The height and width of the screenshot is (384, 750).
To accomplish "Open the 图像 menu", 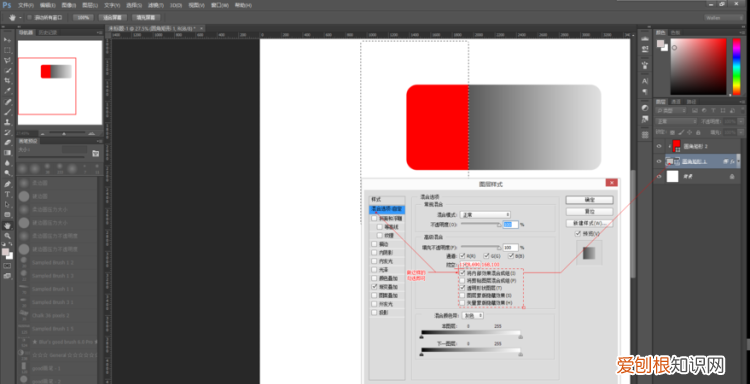I will point(68,5).
